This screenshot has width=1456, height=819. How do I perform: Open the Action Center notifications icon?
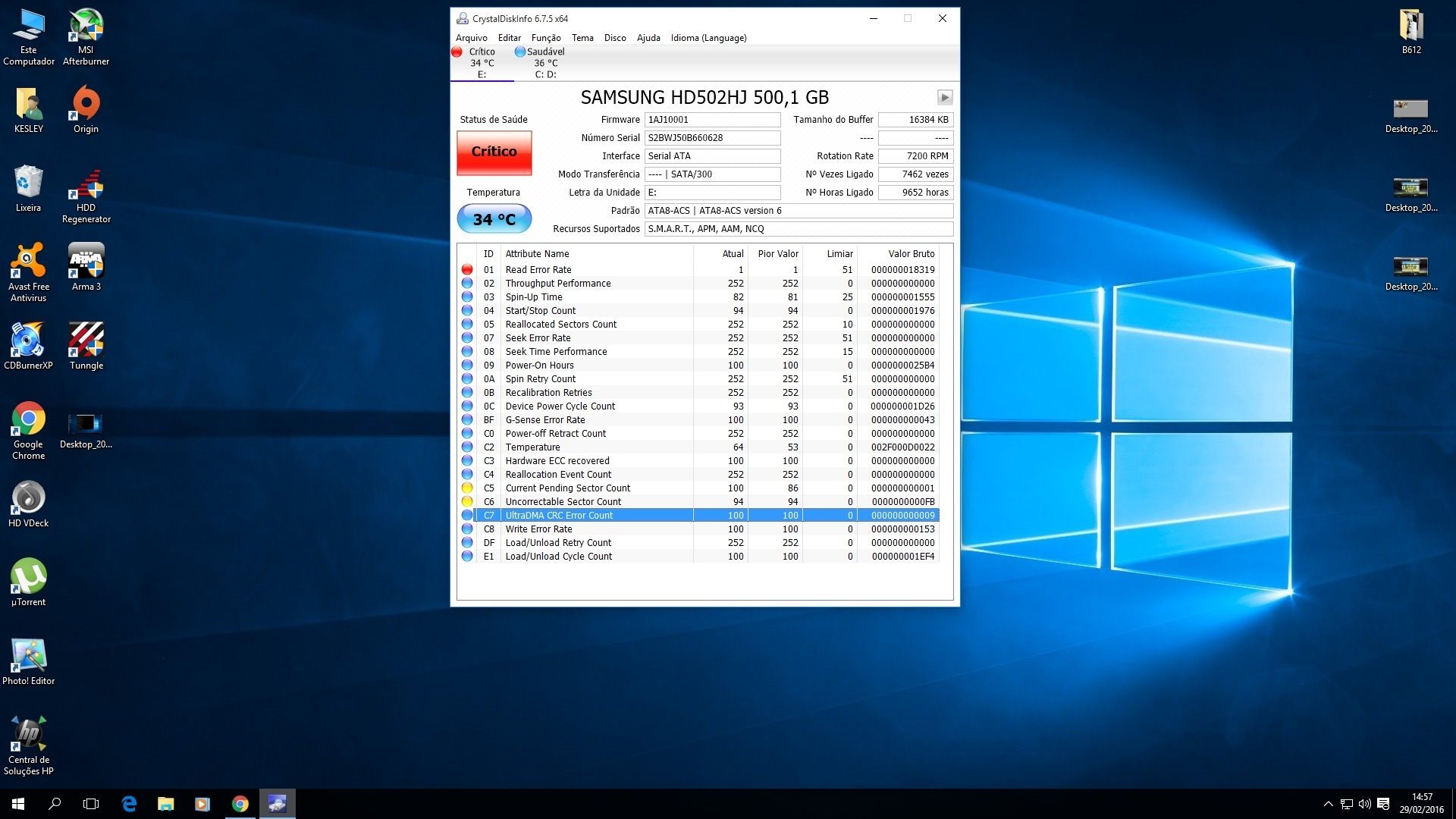click(x=1383, y=804)
